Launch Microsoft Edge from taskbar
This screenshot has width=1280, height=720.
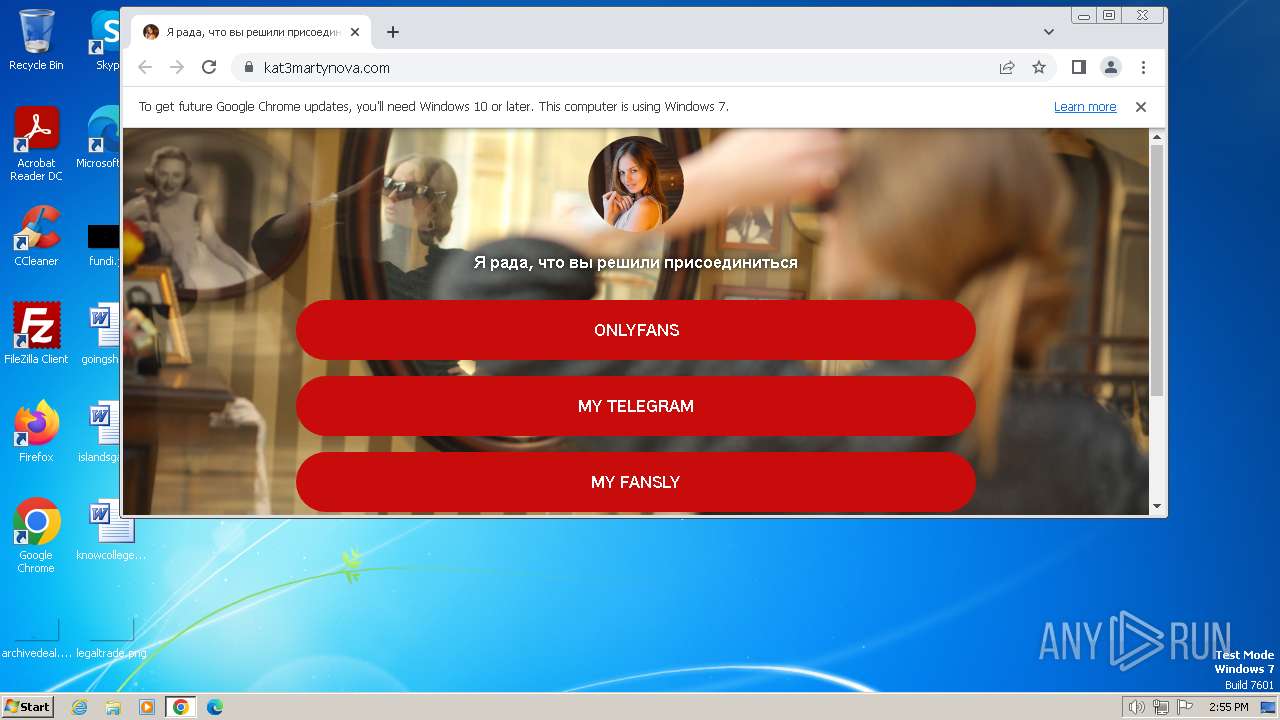pos(215,707)
